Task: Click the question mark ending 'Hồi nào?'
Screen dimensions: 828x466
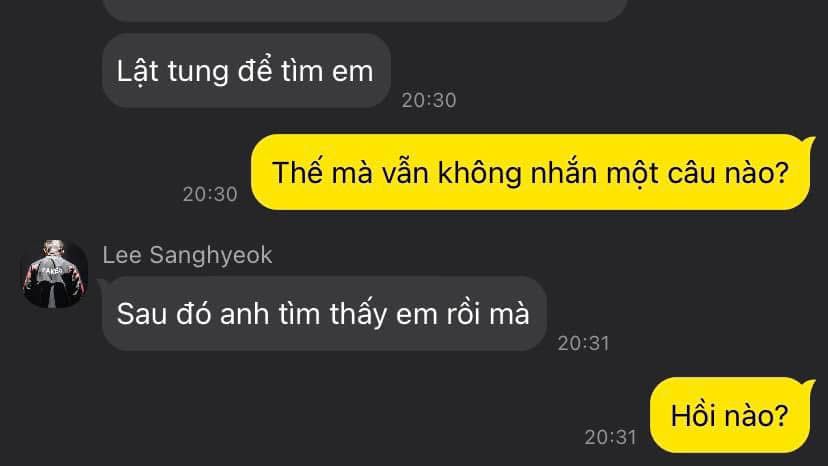Action: (782, 416)
